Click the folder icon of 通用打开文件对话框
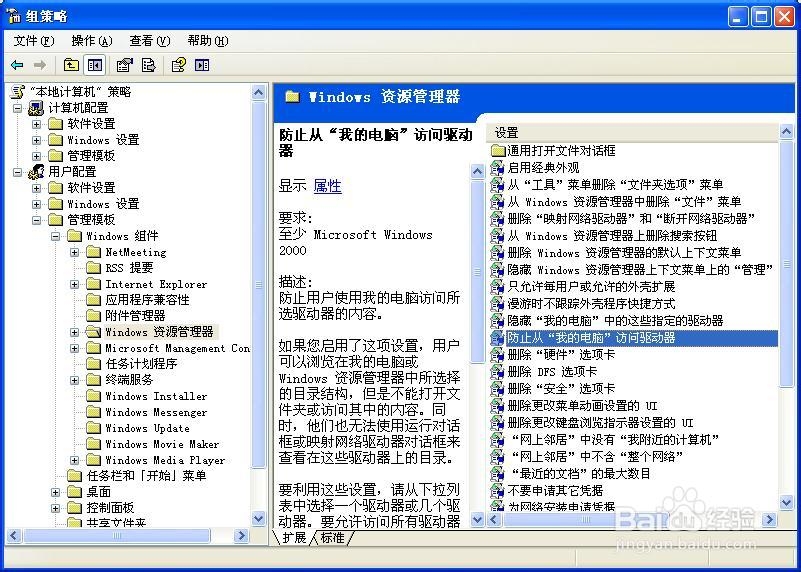801x572 pixels. tap(498, 151)
